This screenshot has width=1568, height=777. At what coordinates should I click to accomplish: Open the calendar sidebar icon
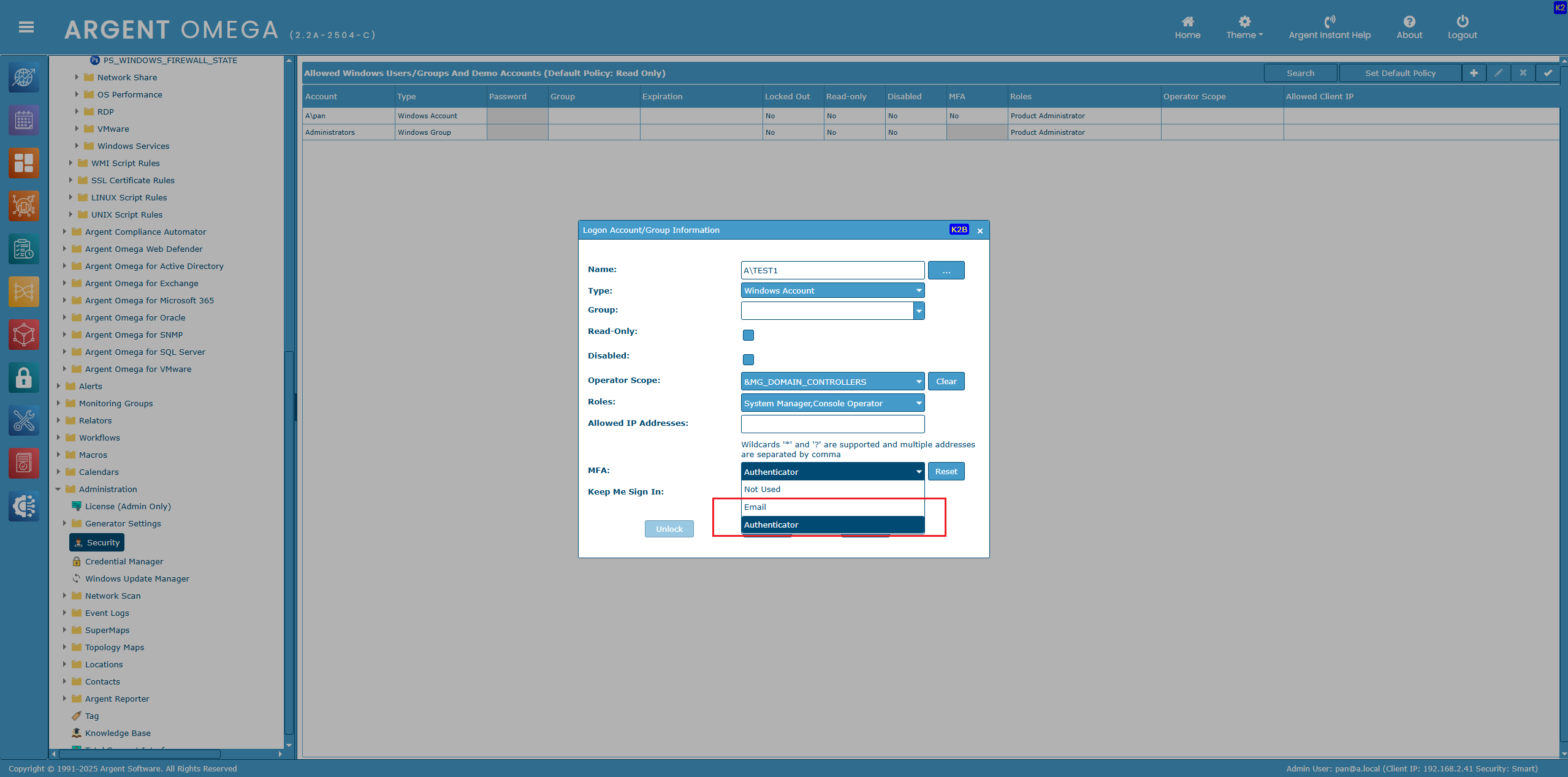[23, 121]
